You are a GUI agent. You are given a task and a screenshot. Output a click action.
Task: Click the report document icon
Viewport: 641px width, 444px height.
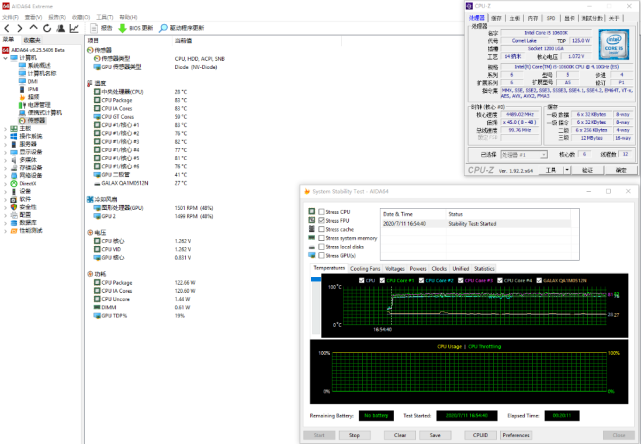[93, 29]
